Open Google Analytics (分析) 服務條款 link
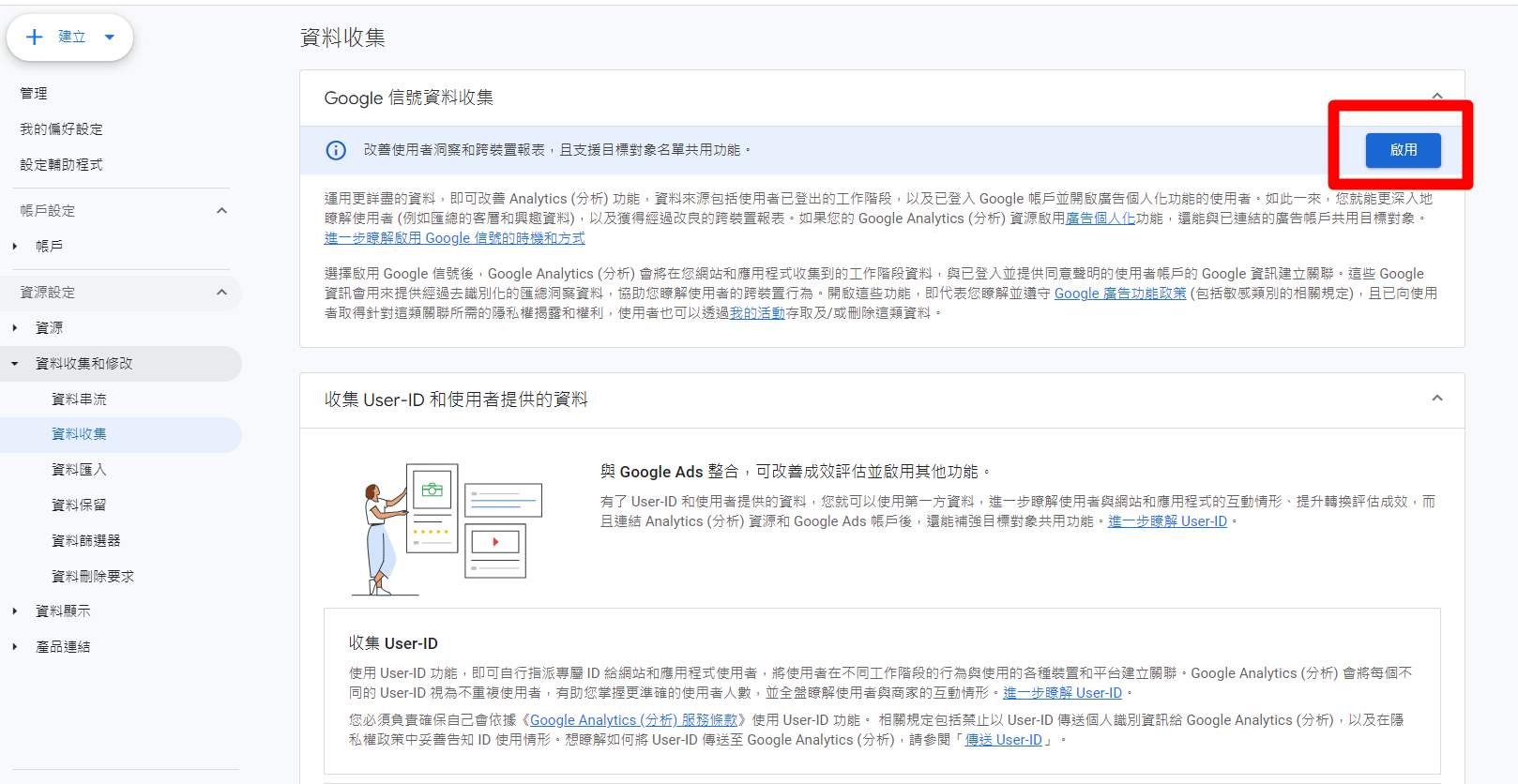This screenshot has height=784, width=1518. click(633, 720)
